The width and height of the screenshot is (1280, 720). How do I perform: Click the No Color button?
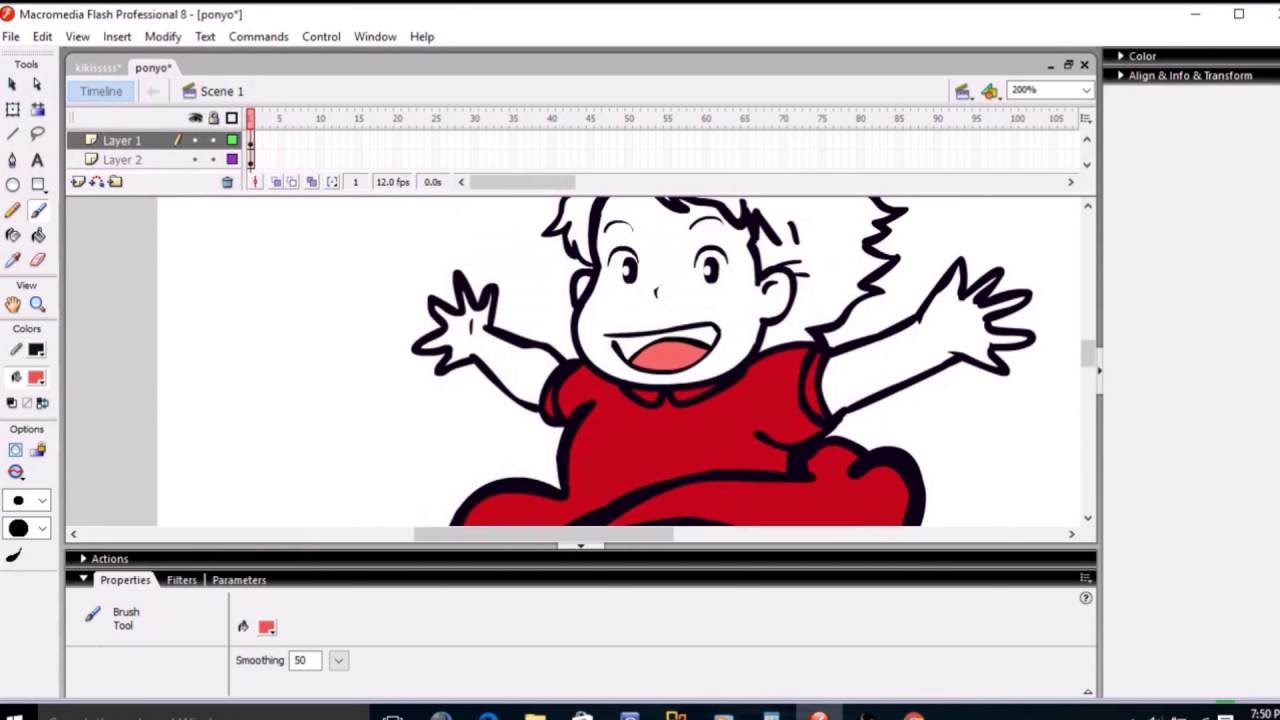[27, 403]
